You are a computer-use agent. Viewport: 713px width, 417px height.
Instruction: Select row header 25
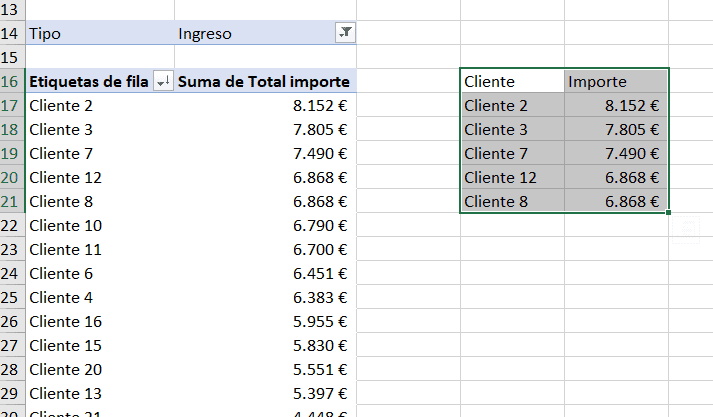click(x=12, y=297)
